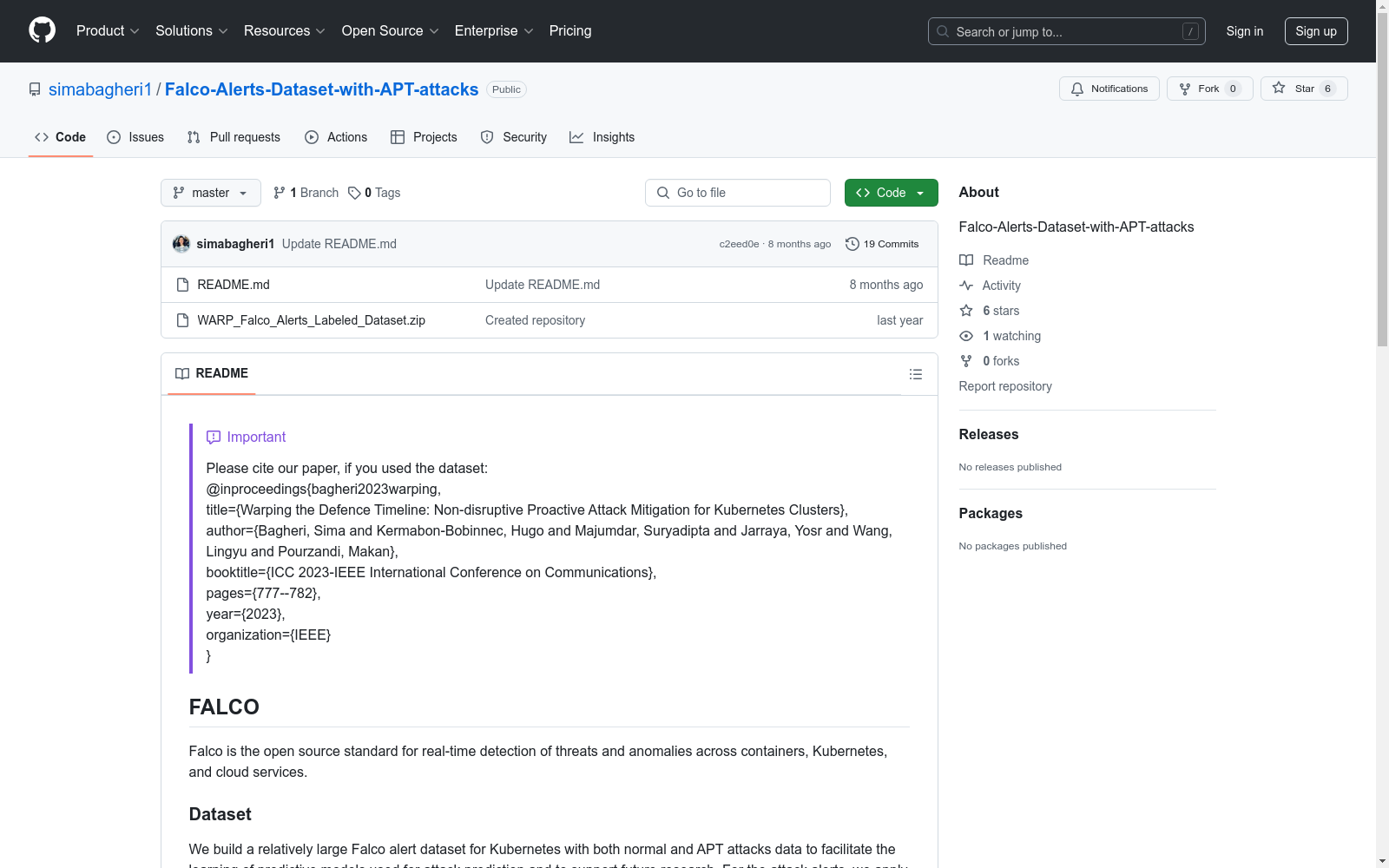Image resolution: width=1389 pixels, height=868 pixels.
Task: Click the Search or jump to field
Action: [1066, 31]
